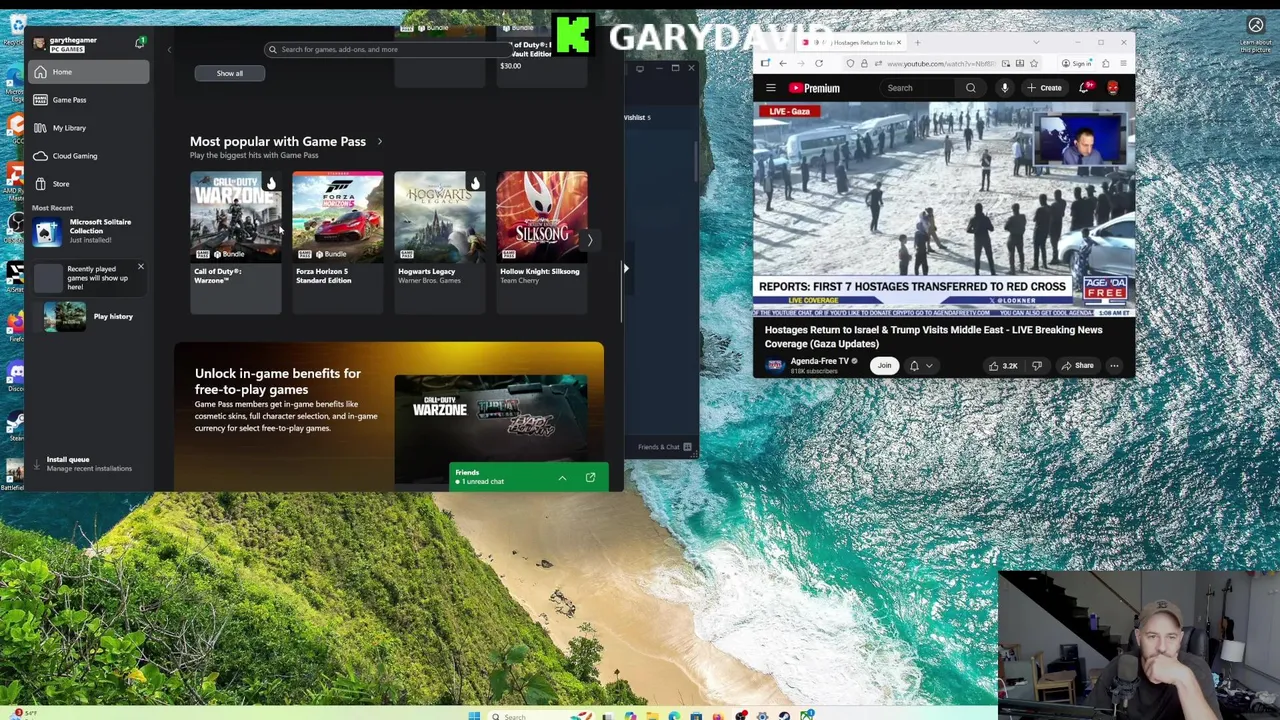Open YouTube notifications bell
This screenshot has height=720, width=1280.
(x=1086, y=88)
